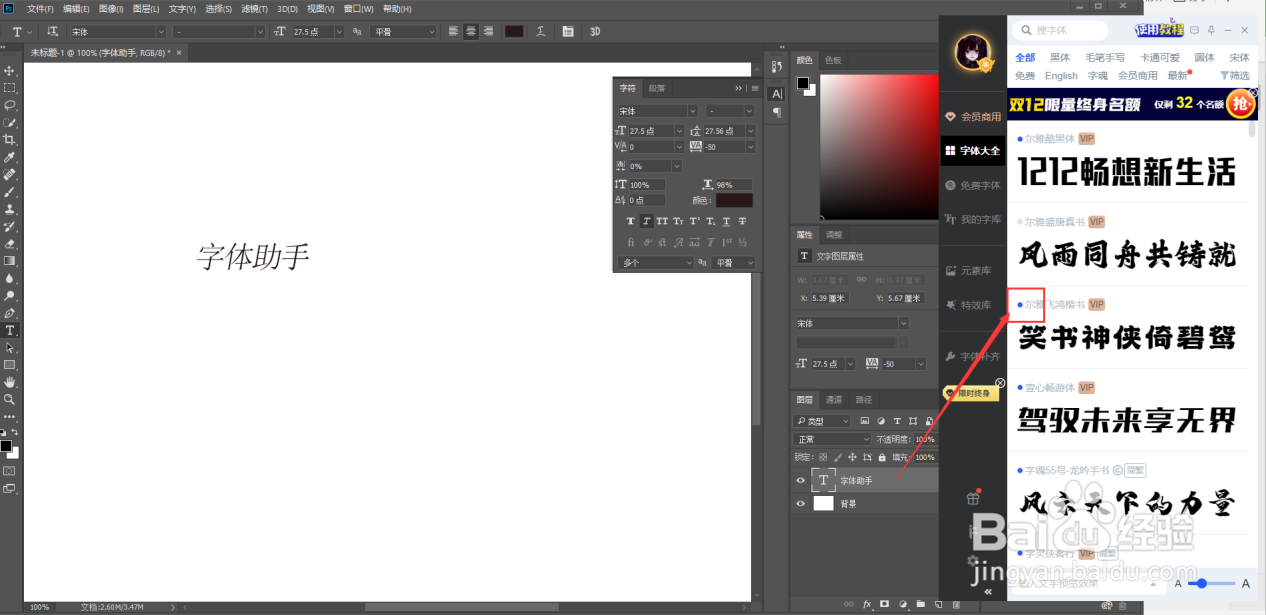1266x615 pixels.
Task: Toggle character and paragraph panels button
Action: (x=568, y=32)
